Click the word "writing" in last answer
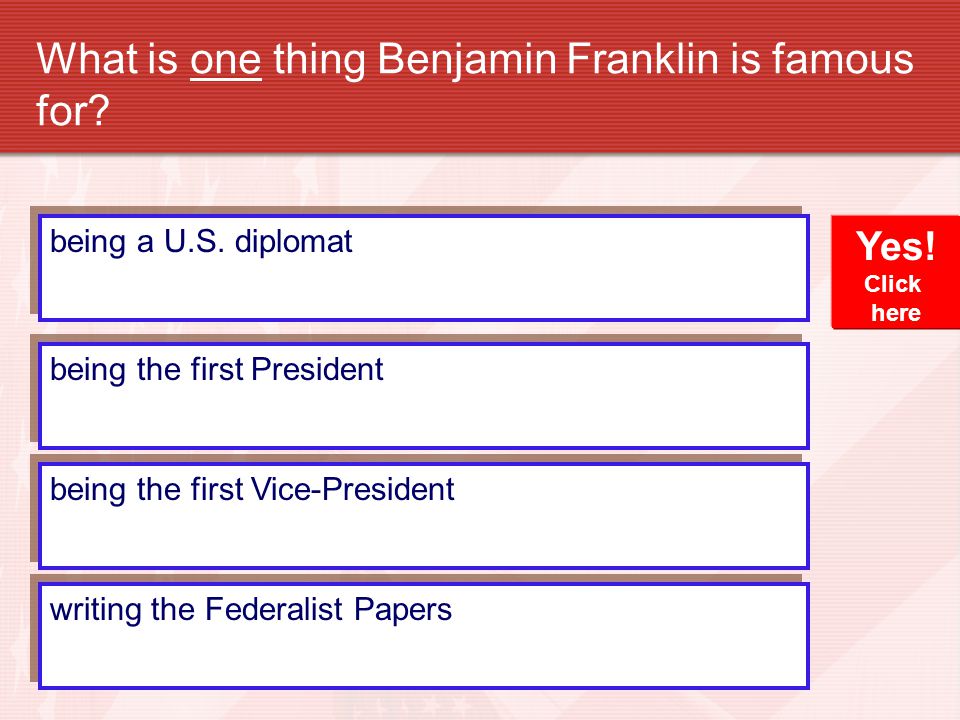Image resolution: width=960 pixels, height=720 pixels. [91, 611]
